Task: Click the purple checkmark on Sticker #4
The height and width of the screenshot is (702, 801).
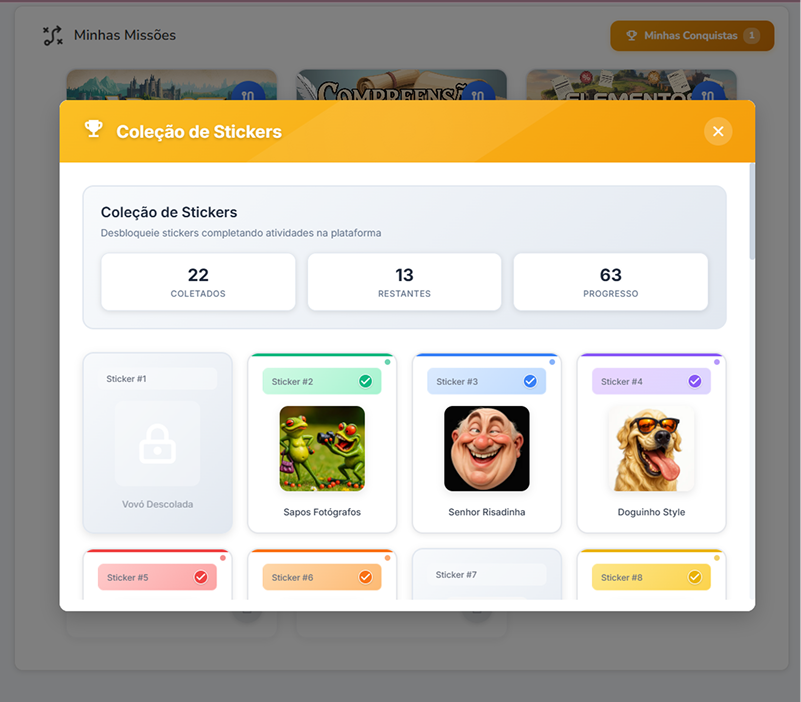Action: 695,381
